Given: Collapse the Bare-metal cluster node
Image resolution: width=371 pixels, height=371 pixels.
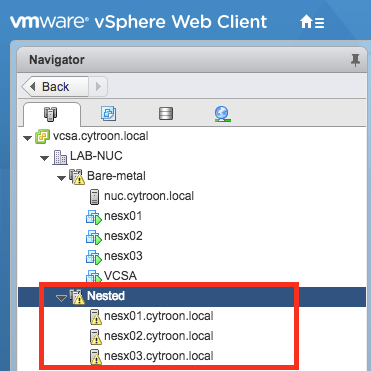Looking at the screenshot, I should point(61,178).
